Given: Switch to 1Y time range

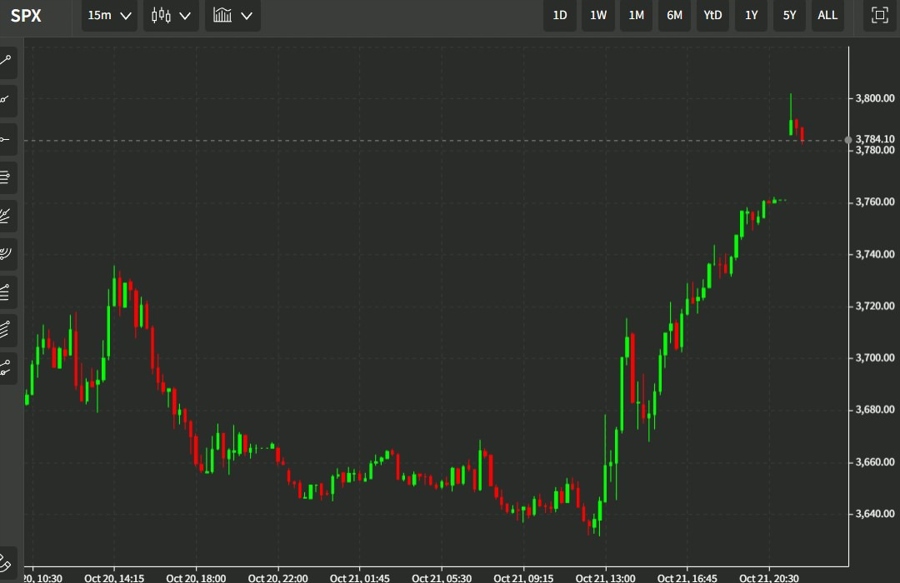Looking at the screenshot, I should point(751,15).
